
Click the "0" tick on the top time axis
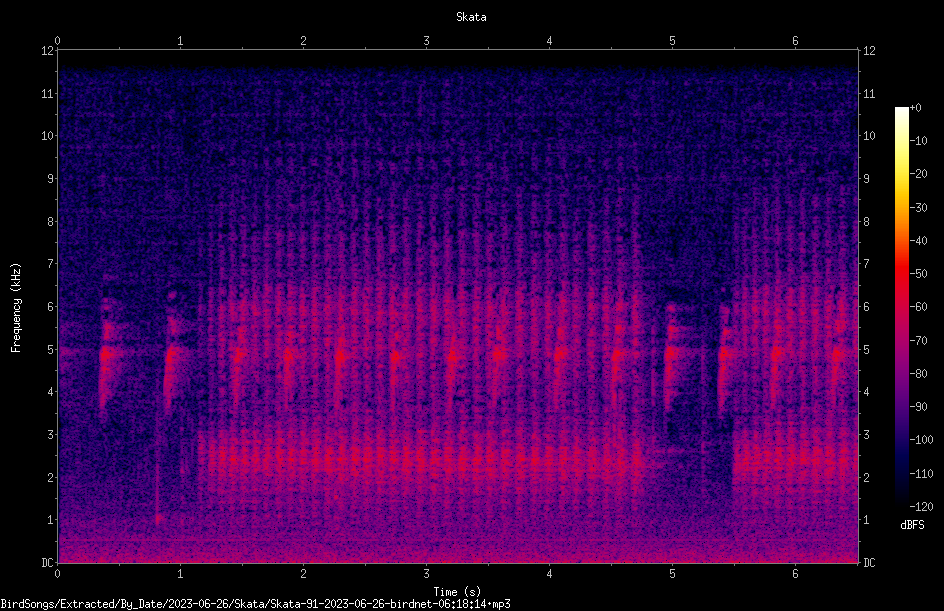(57, 41)
